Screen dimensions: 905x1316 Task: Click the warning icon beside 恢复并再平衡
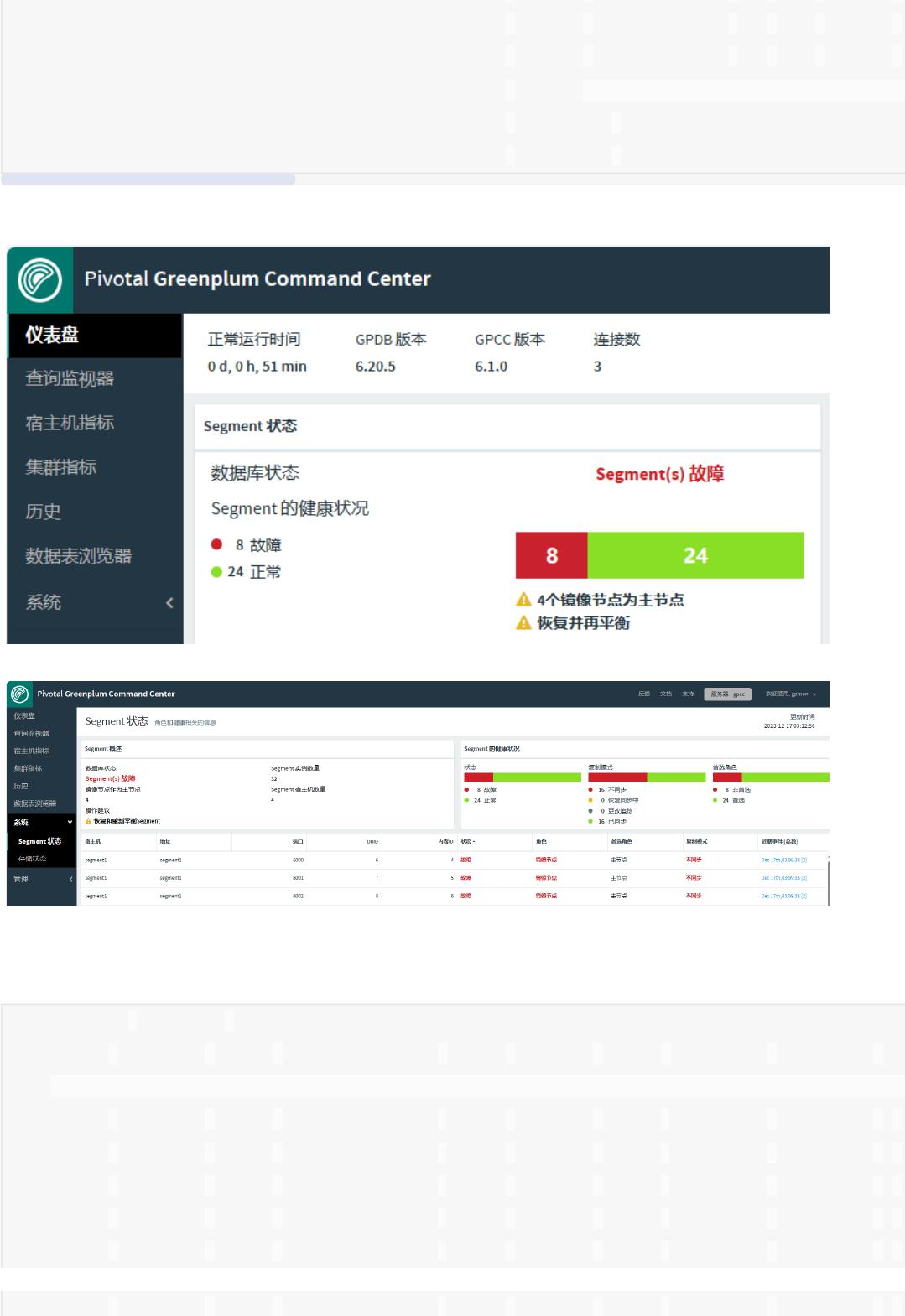point(523,622)
